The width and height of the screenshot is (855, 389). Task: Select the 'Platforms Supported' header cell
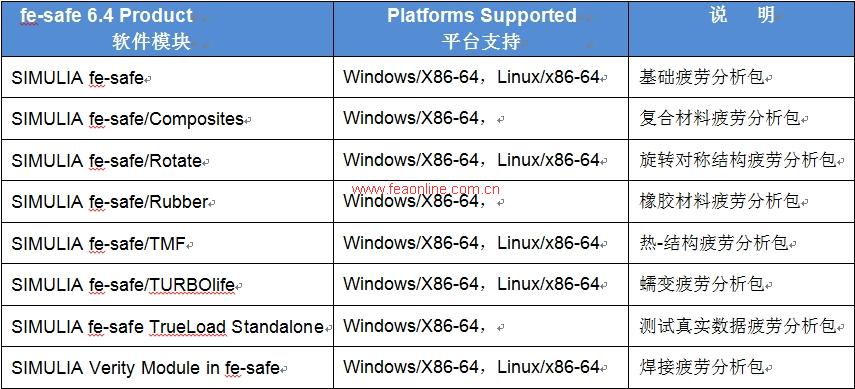coord(481,28)
